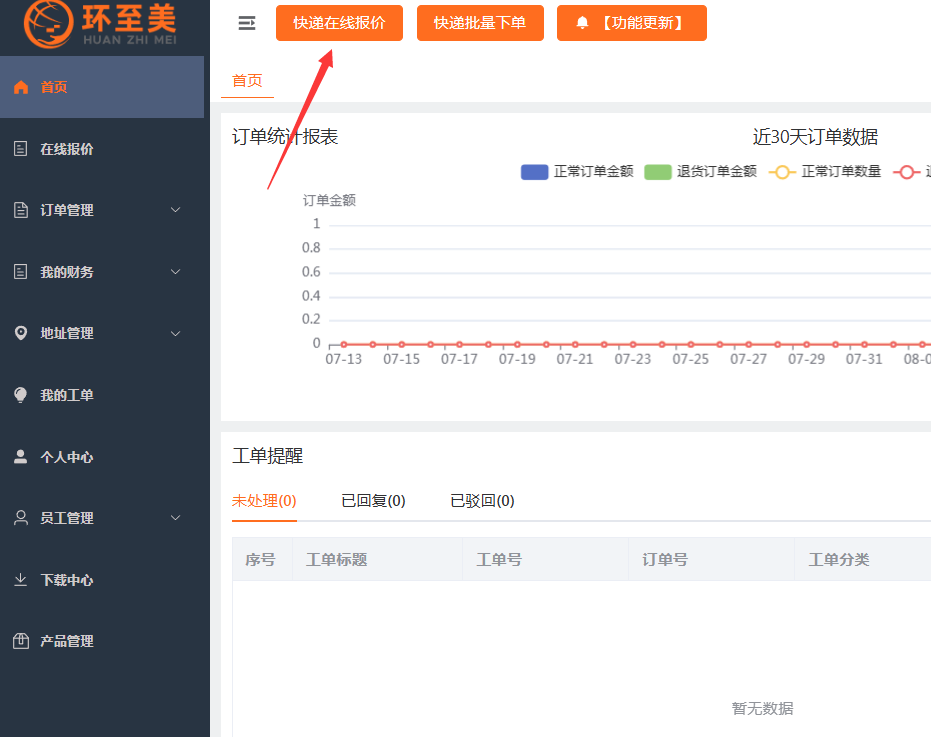Toggle 退货订单金额 legend series
Viewport: 931px width, 737px height.
pos(700,172)
